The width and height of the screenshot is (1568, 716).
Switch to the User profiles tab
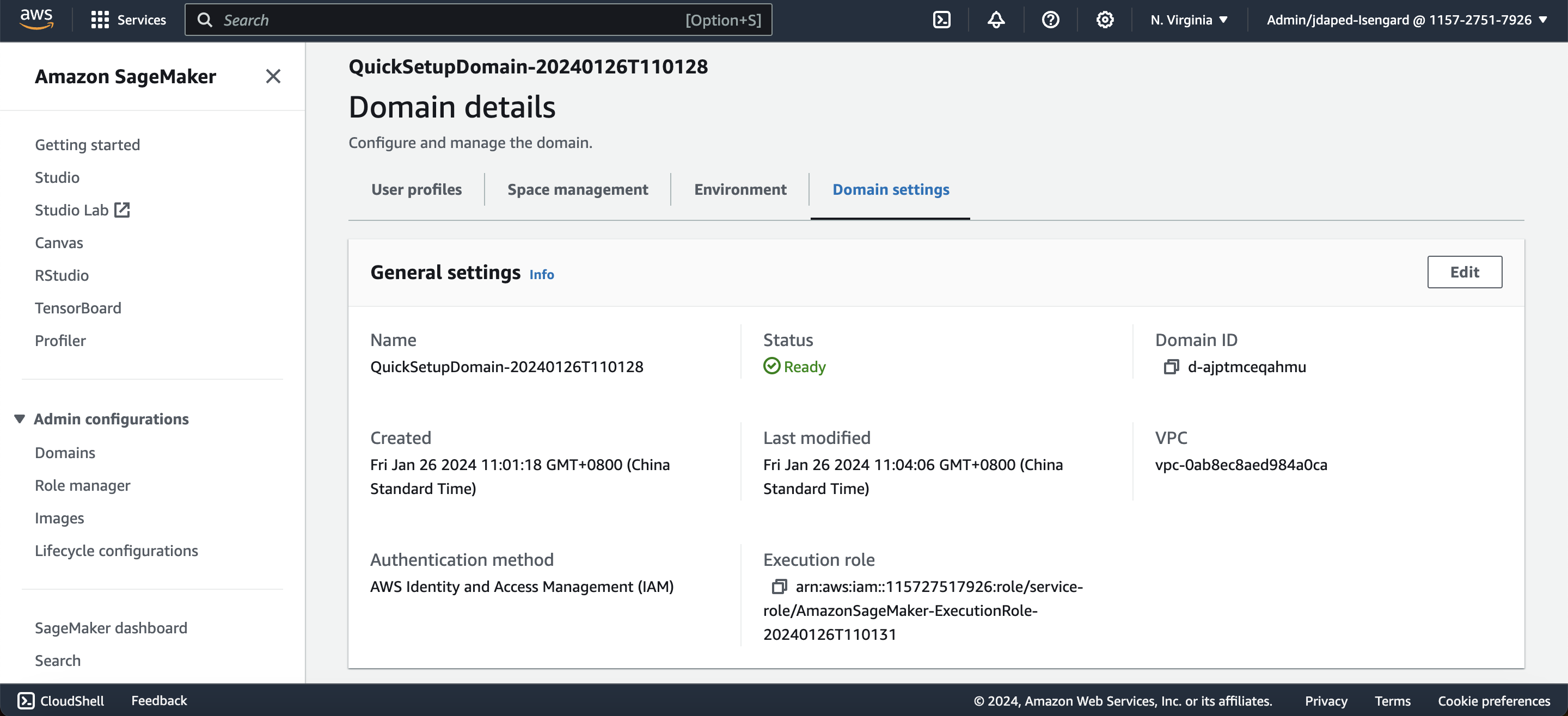[416, 190]
